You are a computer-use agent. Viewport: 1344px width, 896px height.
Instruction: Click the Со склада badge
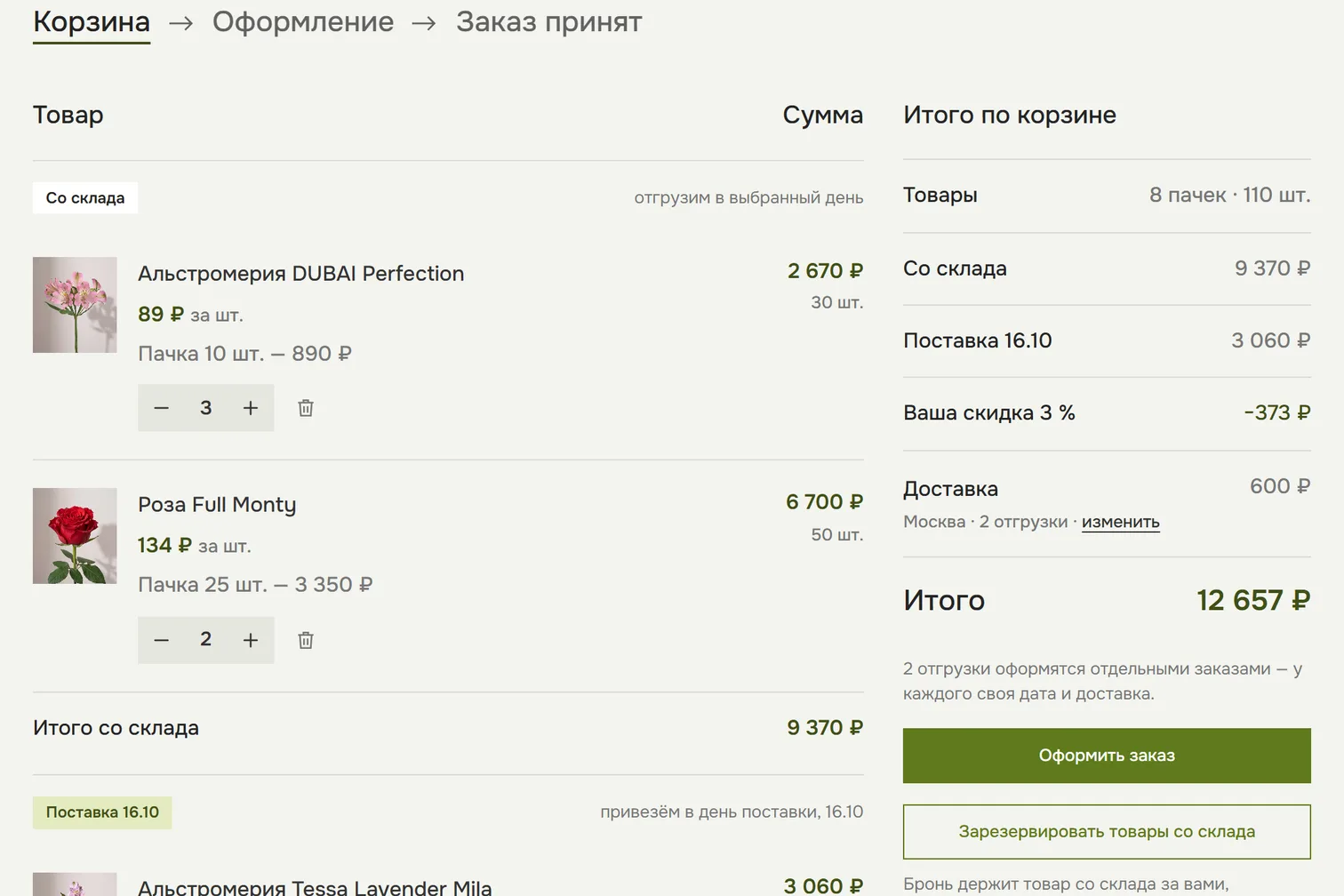point(85,198)
